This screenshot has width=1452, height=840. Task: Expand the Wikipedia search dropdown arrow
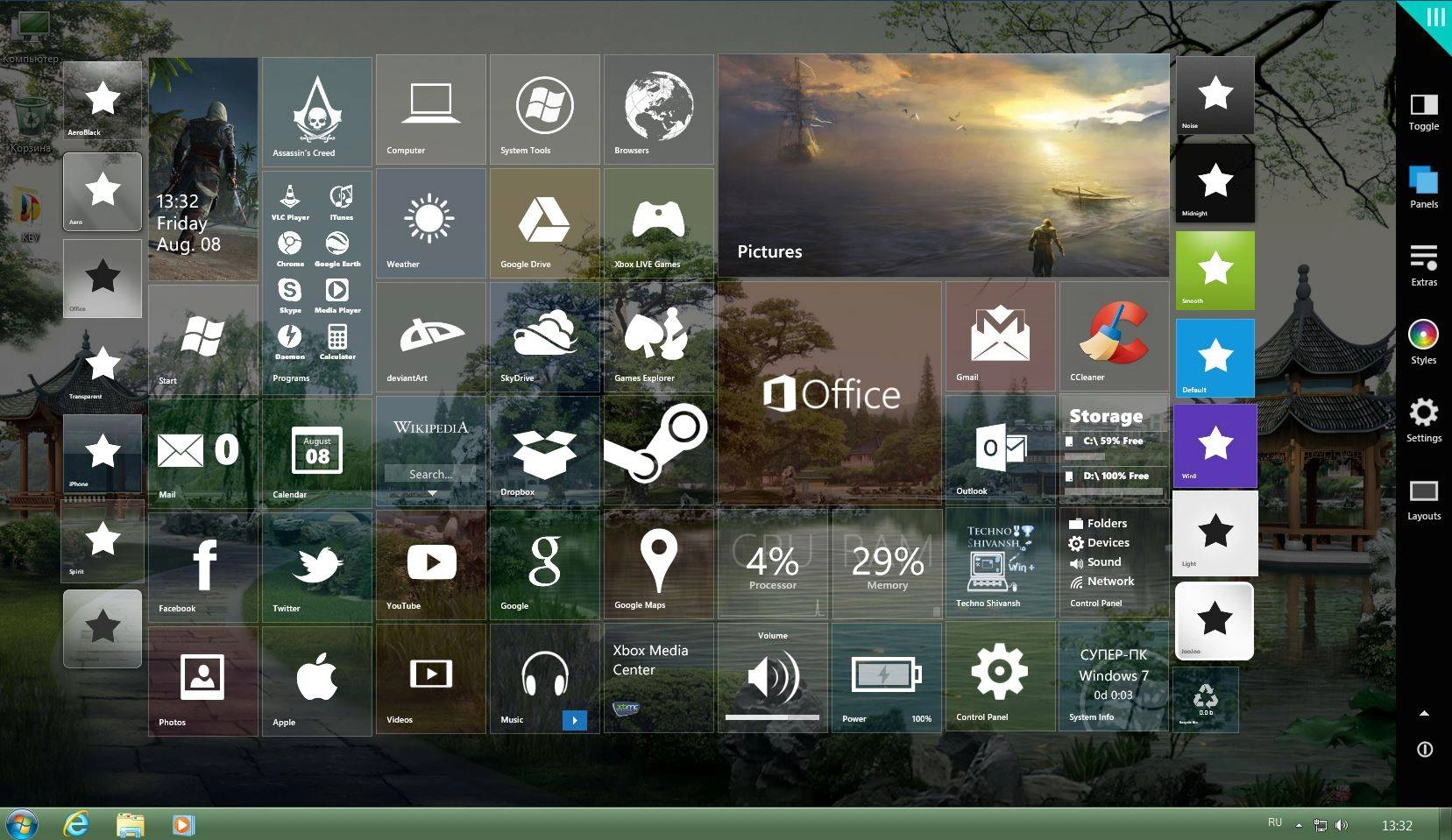coord(432,494)
